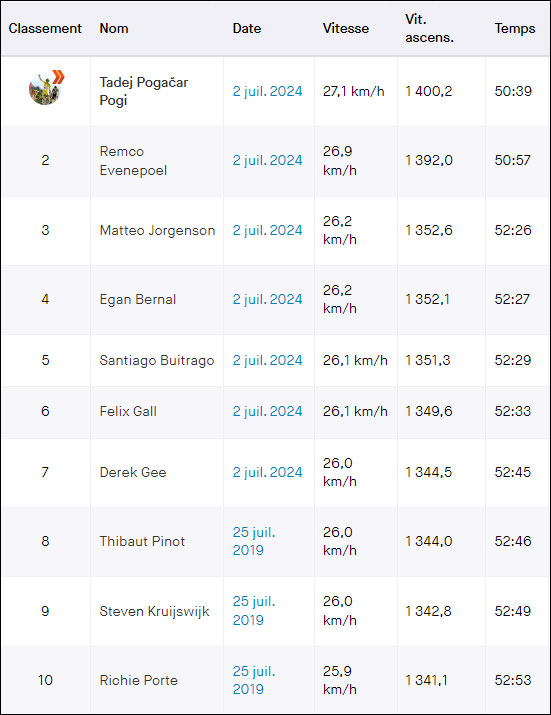The image size is (551, 715).
Task: Open Derek Gee's date link
Action: click(x=267, y=472)
